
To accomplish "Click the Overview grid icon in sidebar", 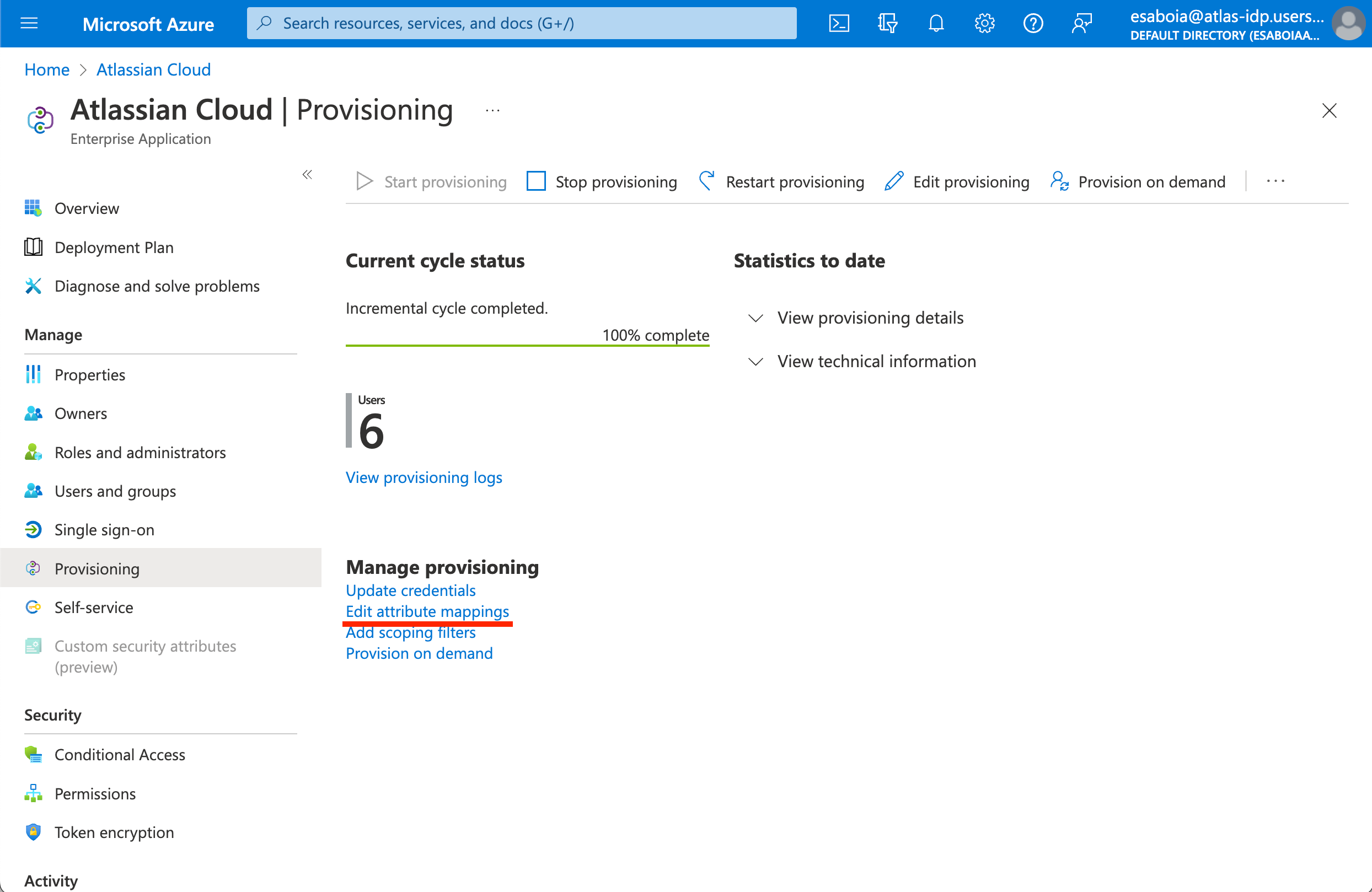I will click(x=34, y=208).
